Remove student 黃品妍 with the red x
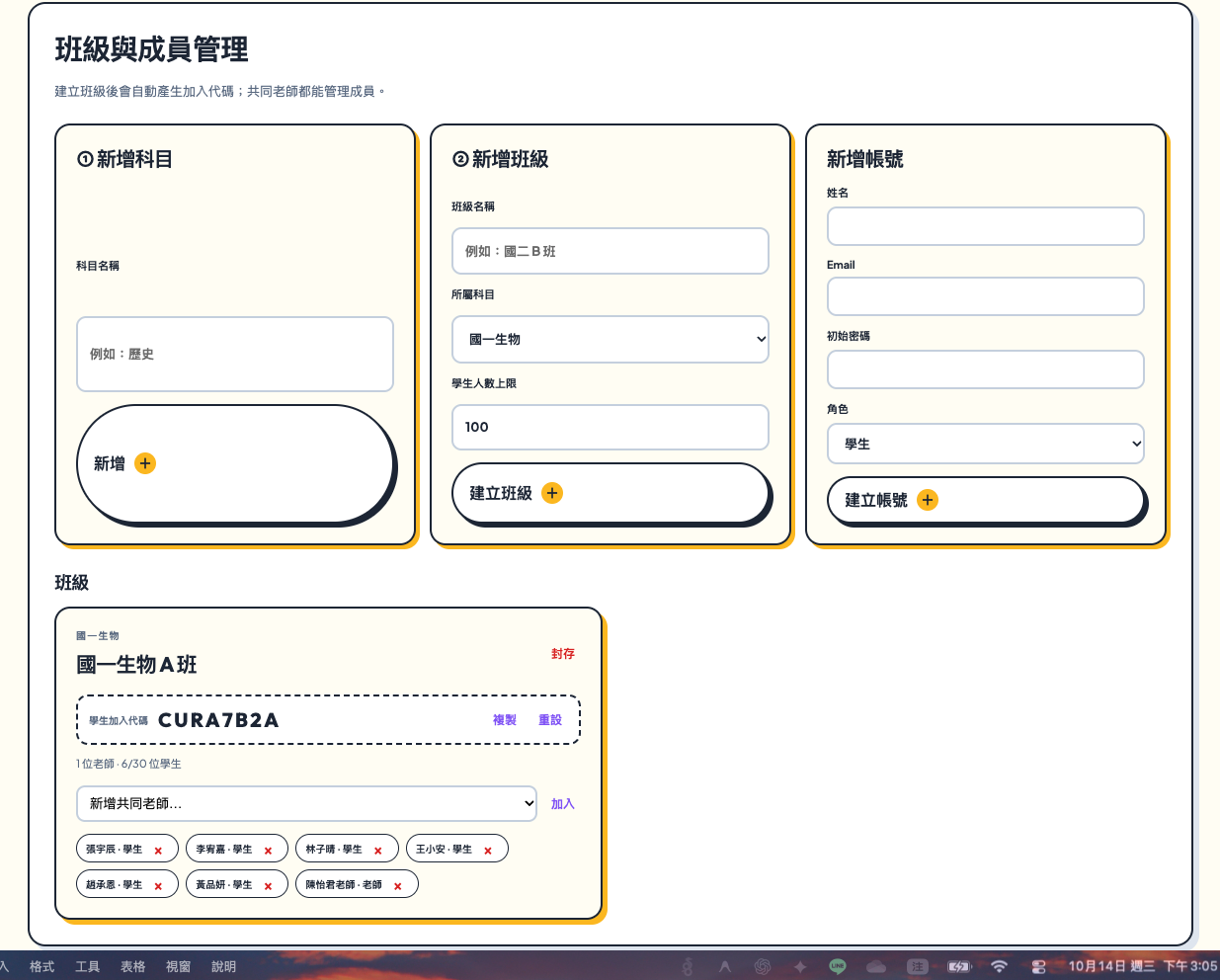This screenshot has height=980, width=1220. tap(268, 886)
